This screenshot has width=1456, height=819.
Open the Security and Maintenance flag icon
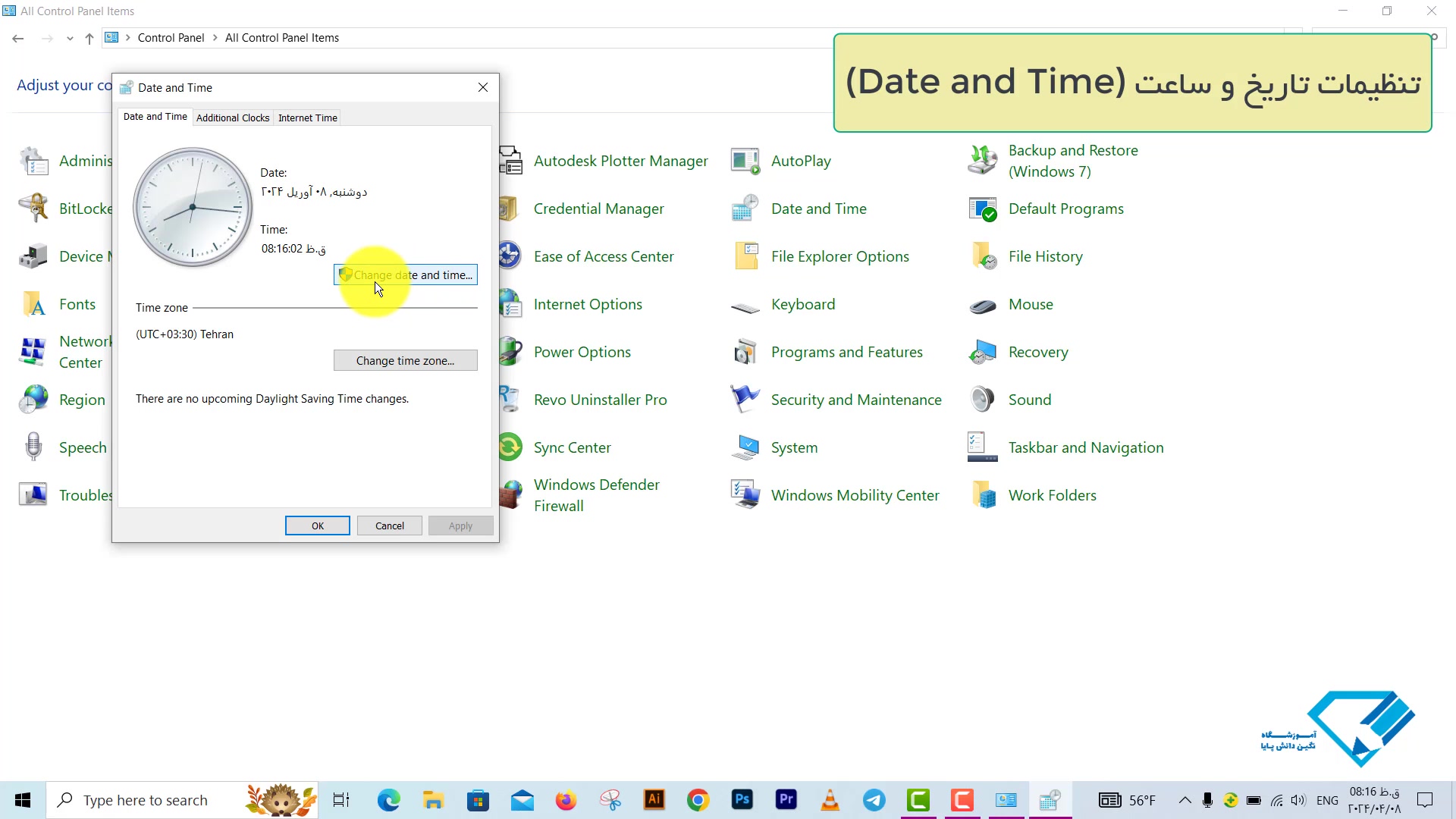[x=745, y=400]
